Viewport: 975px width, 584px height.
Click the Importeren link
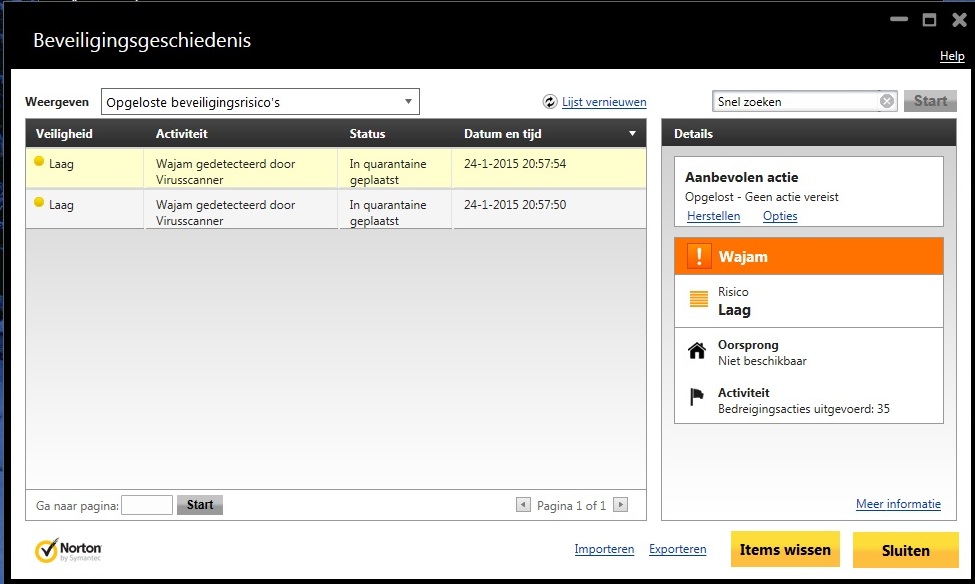pos(604,549)
